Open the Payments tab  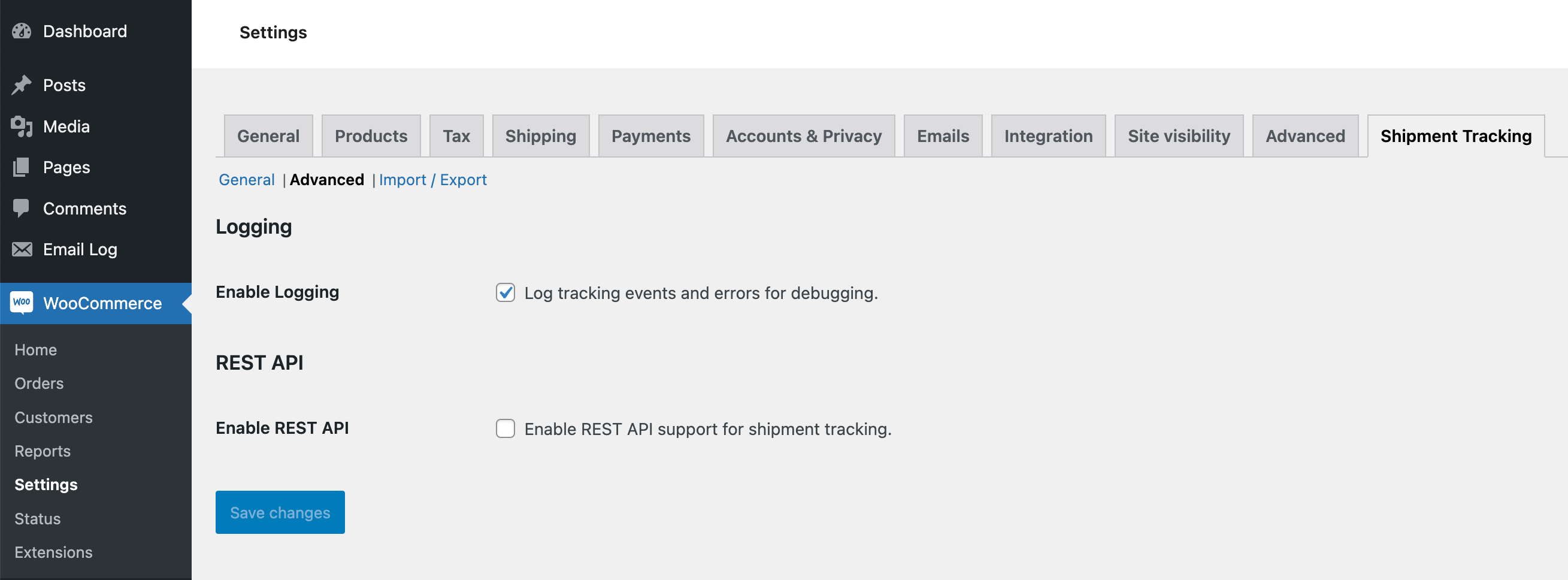point(650,136)
